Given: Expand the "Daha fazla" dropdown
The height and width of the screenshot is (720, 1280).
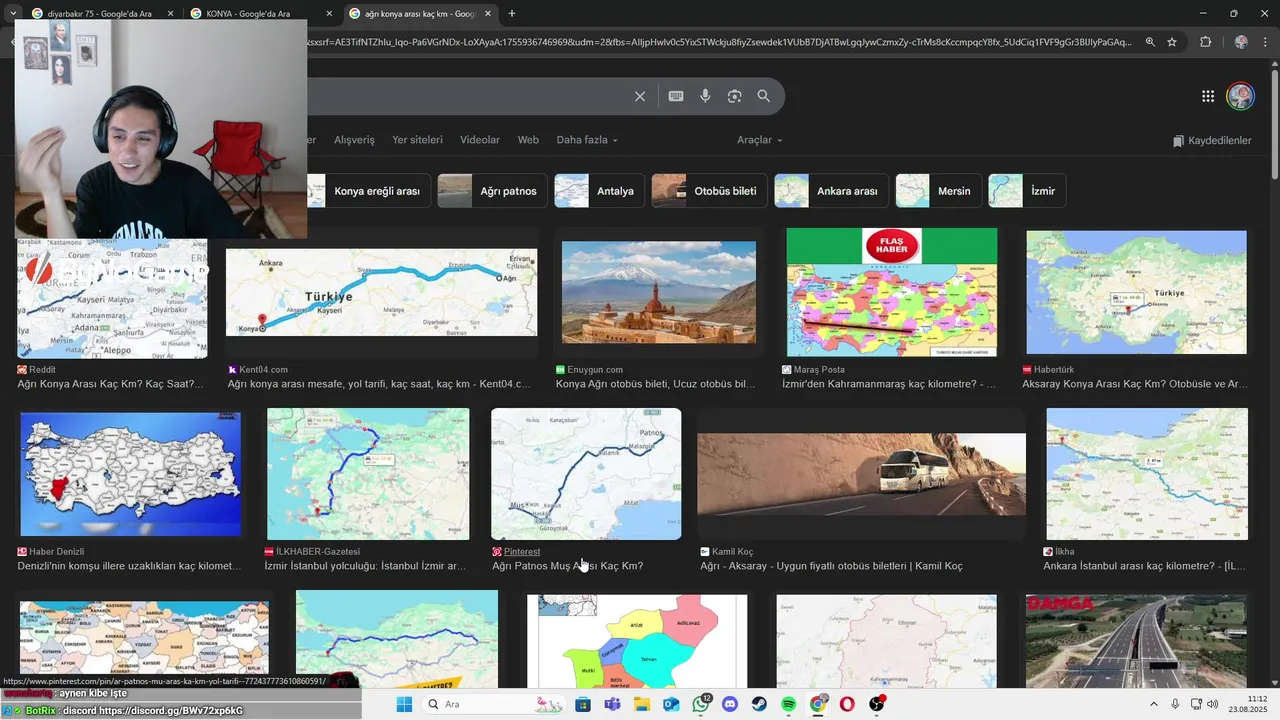Looking at the screenshot, I should [587, 140].
